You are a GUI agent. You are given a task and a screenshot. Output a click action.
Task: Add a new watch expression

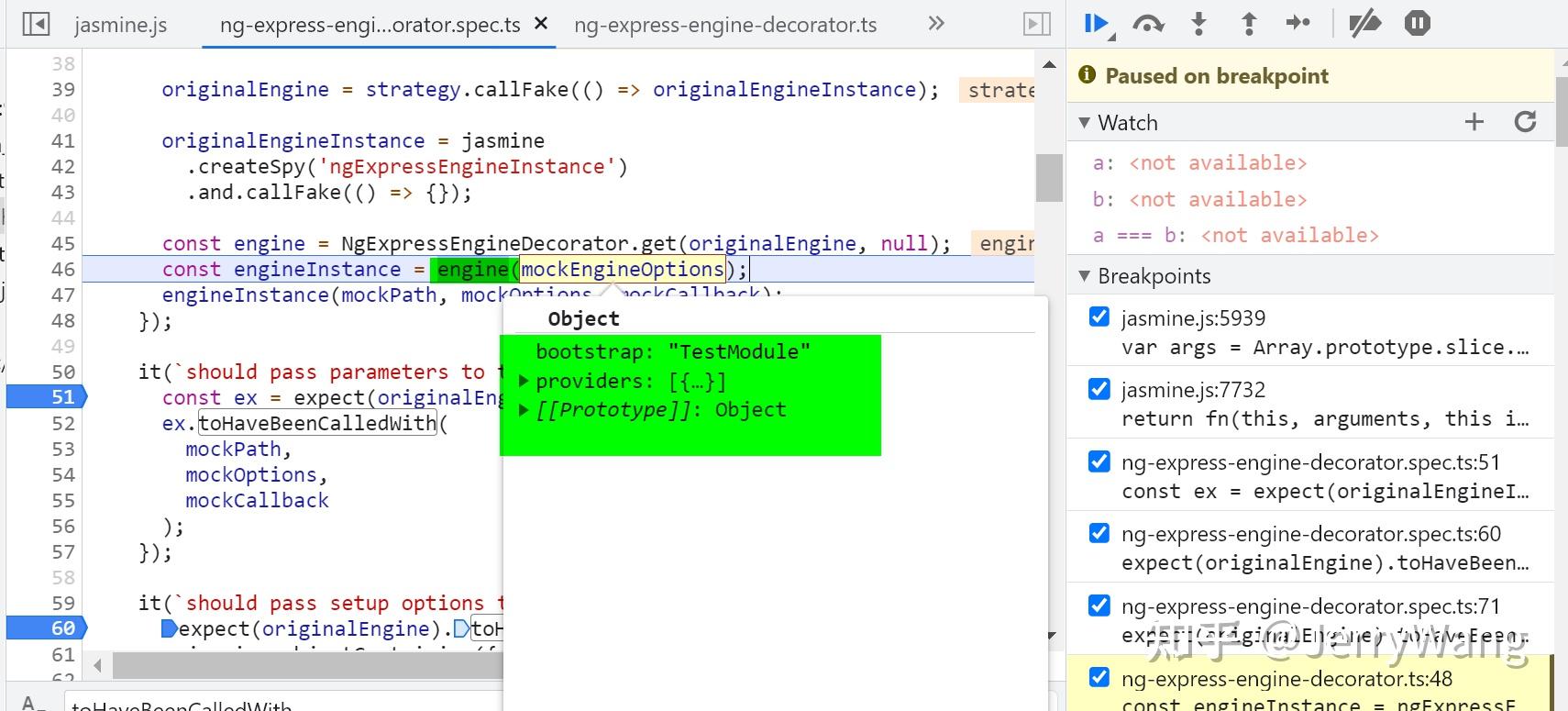1474,122
